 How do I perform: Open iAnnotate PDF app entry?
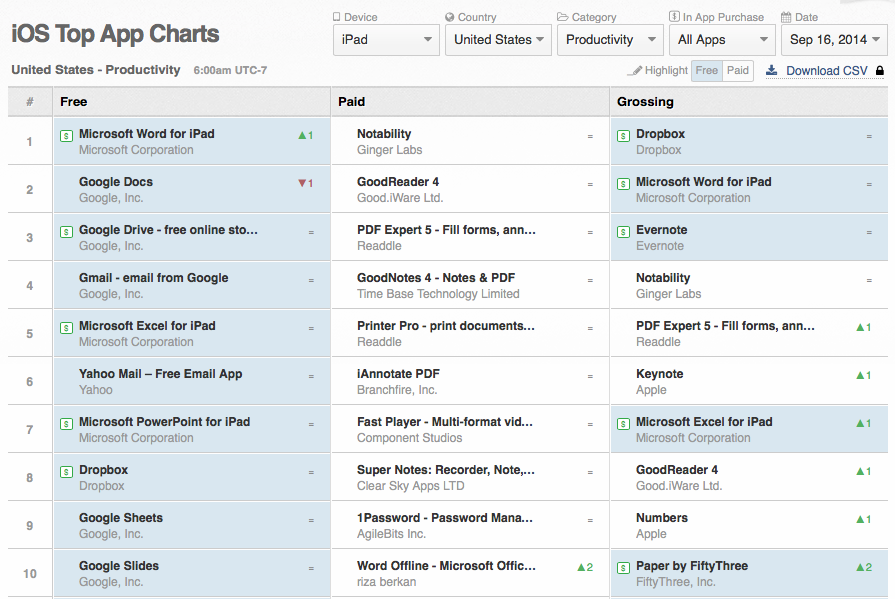click(398, 373)
